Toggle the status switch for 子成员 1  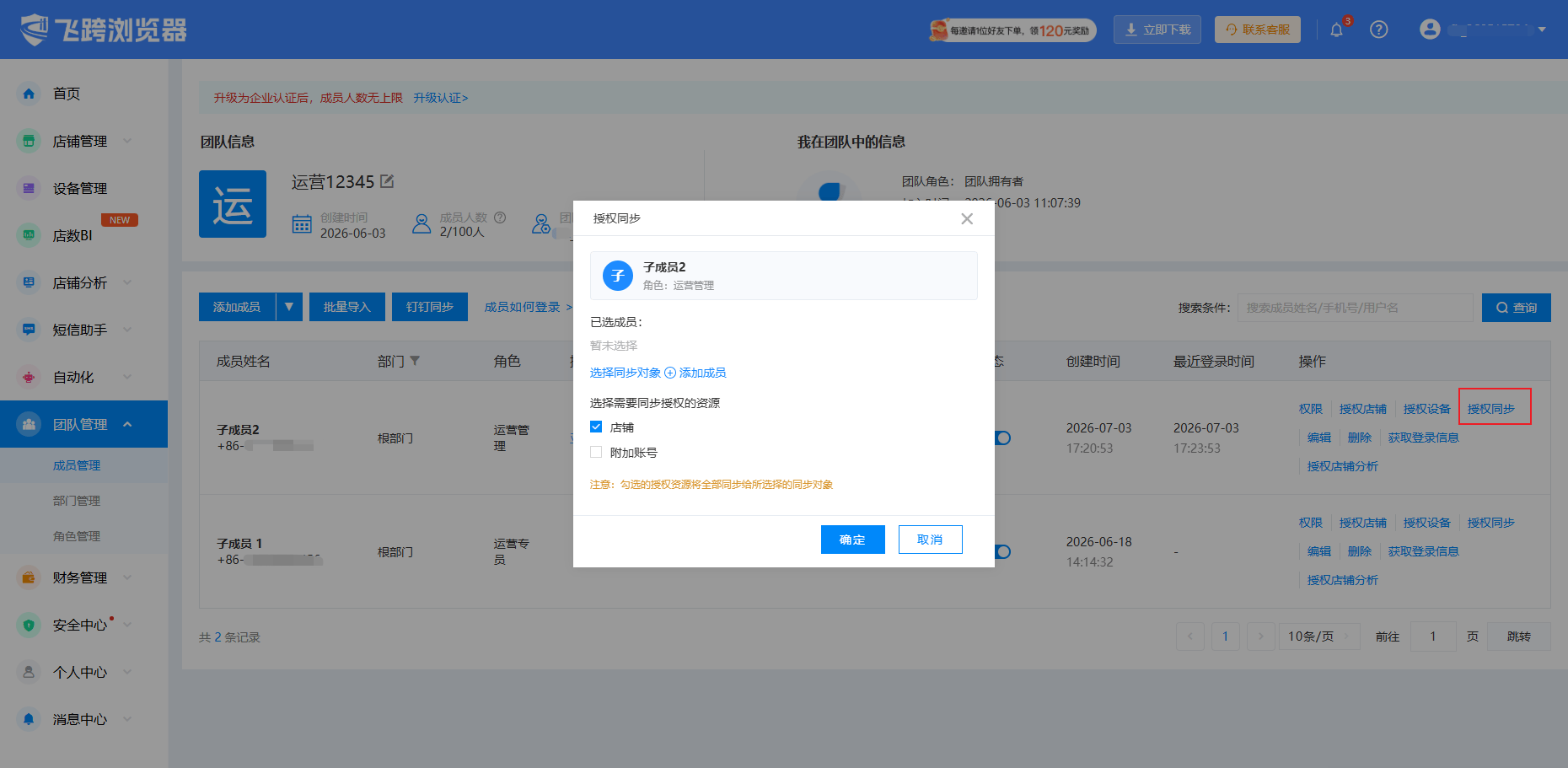(x=1002, y=551)
